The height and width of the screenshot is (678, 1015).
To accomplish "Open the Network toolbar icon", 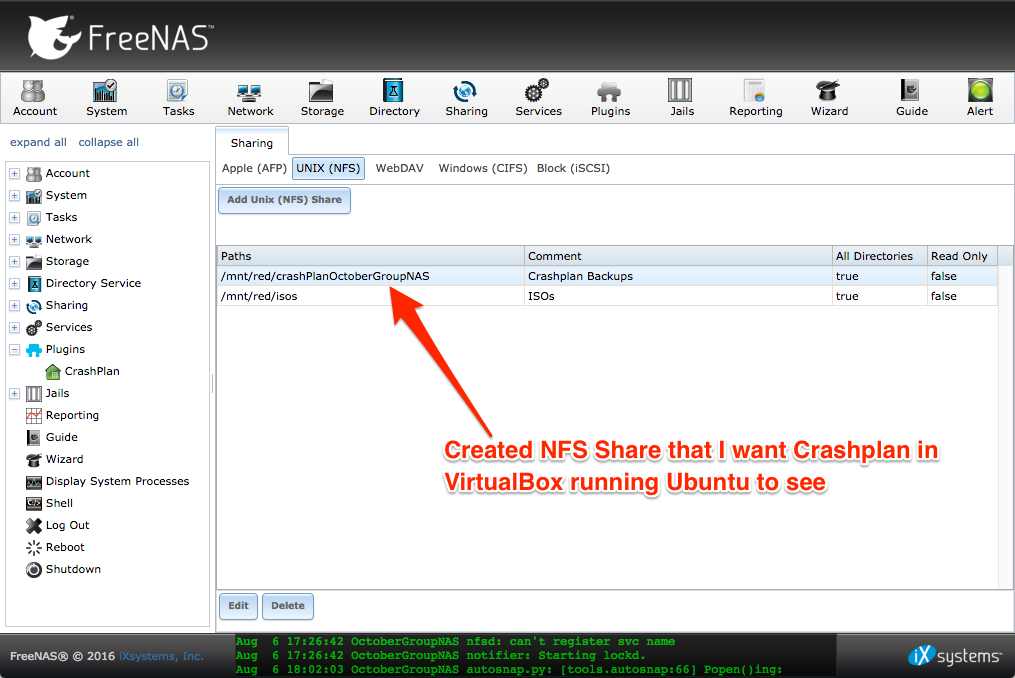I will tap(250, 98).
